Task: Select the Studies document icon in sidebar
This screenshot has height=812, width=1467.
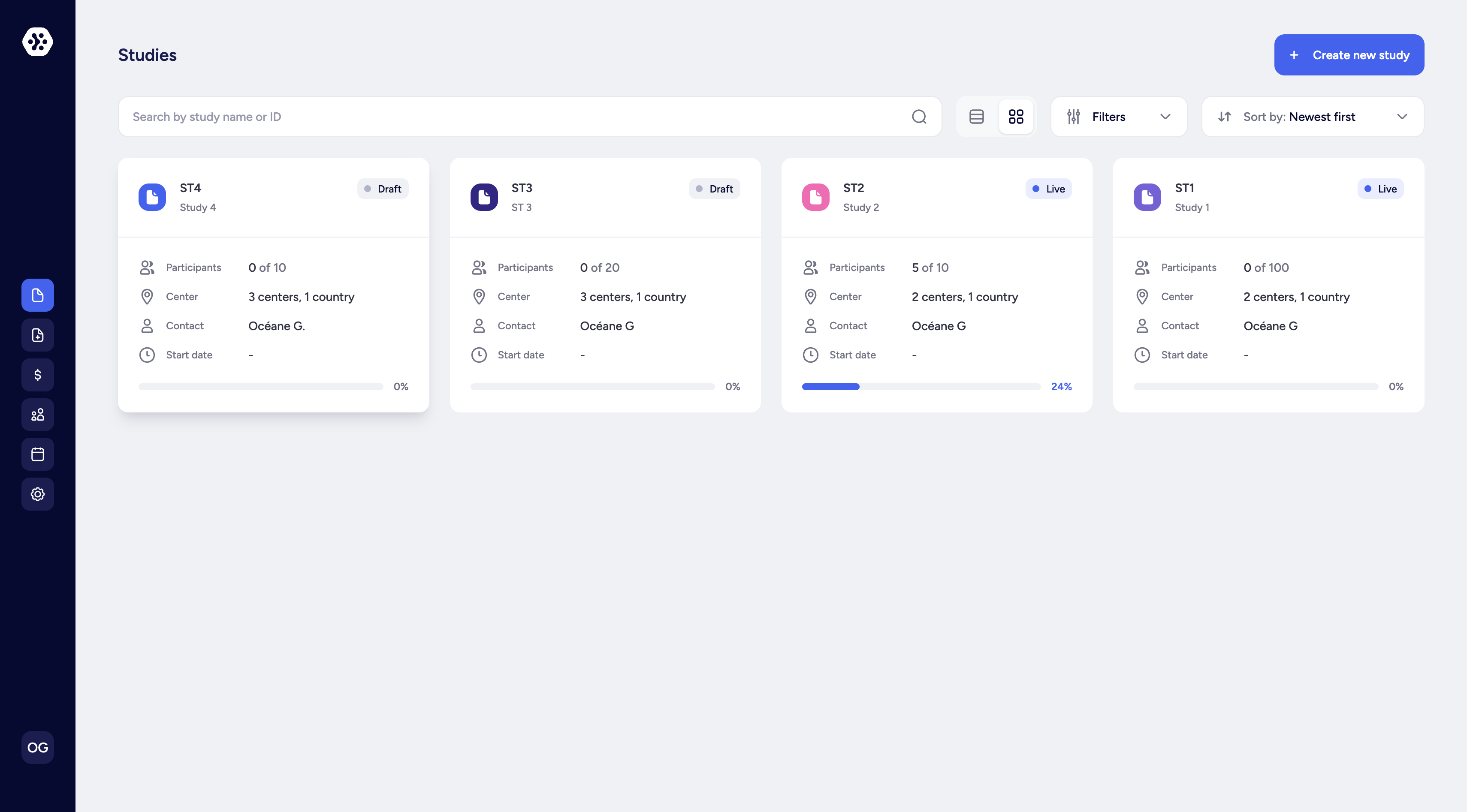Action: [x=37, y=295]
